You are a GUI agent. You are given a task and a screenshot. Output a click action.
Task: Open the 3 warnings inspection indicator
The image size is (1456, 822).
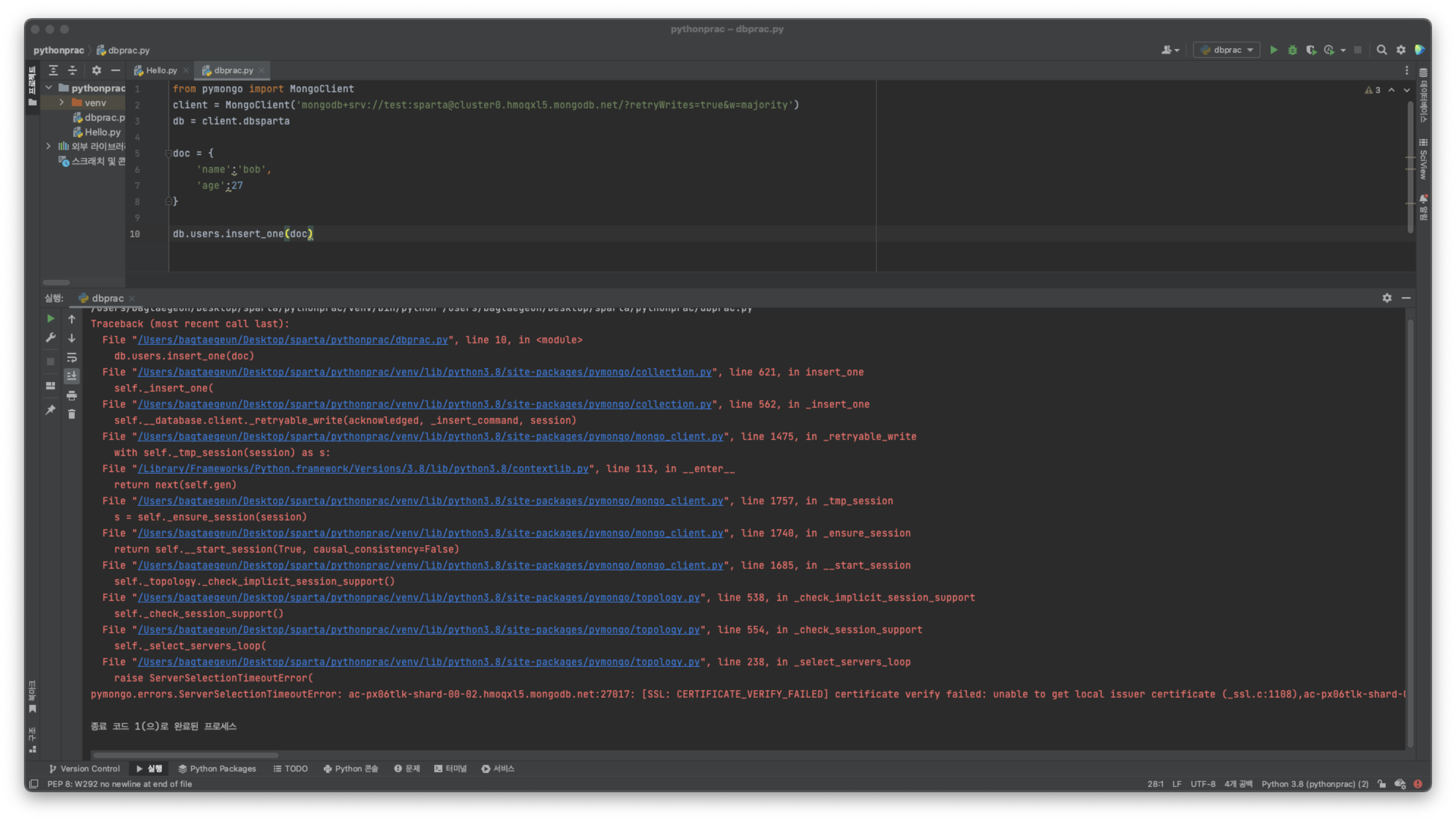(1373, 90)
